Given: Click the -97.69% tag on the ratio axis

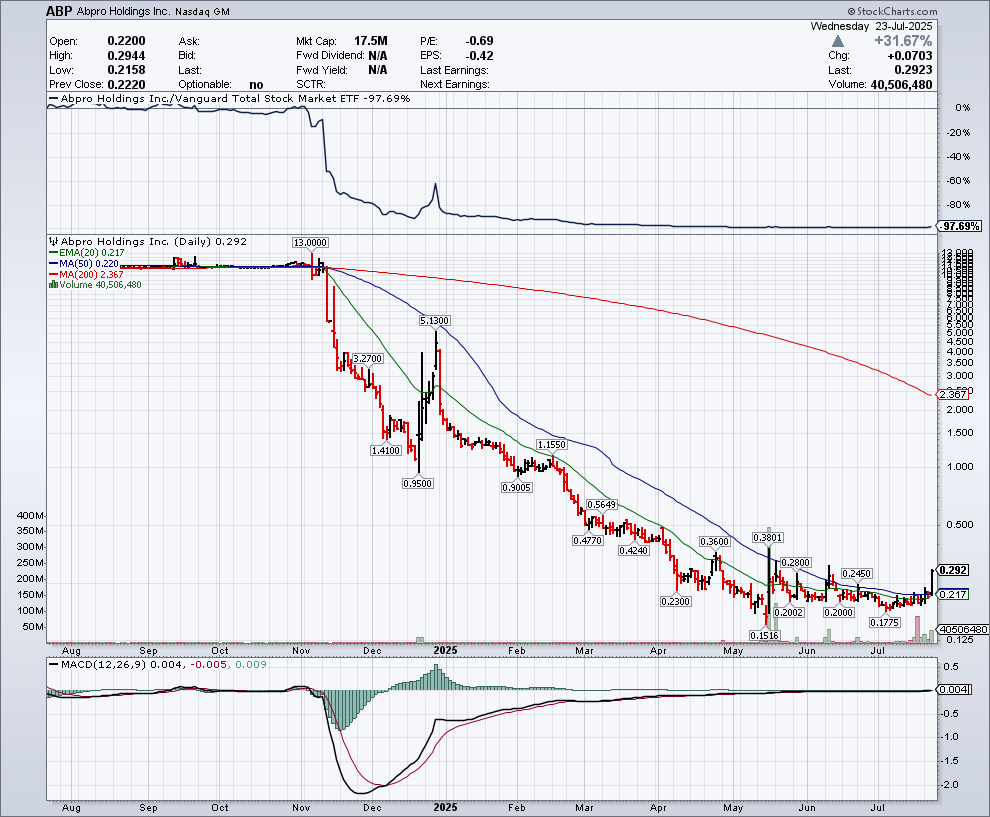Looking at the screenshot, I should pos(960,226).
